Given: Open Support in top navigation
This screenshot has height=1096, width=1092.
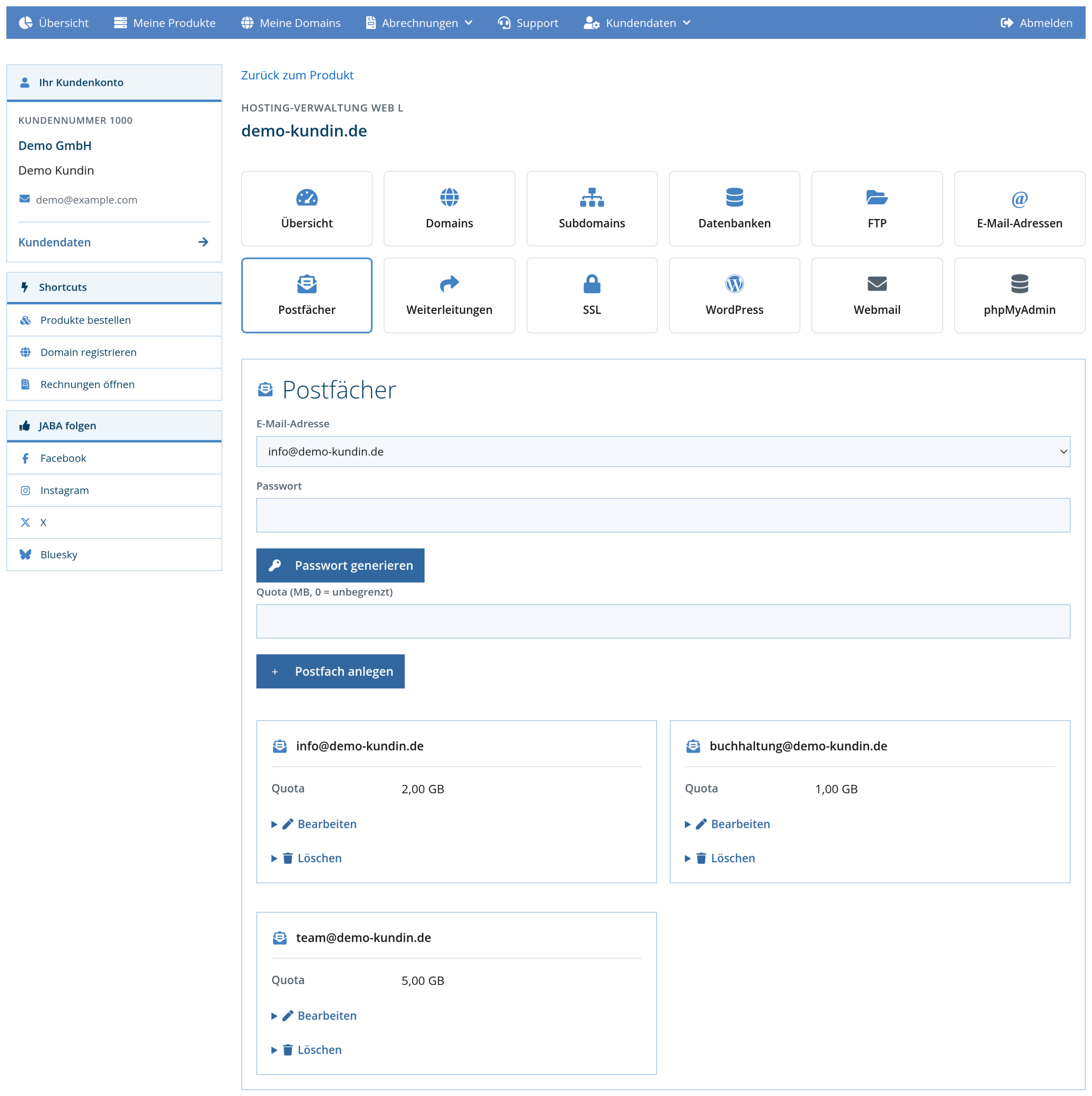Looking at the screenshot, I should coord(527,23).
